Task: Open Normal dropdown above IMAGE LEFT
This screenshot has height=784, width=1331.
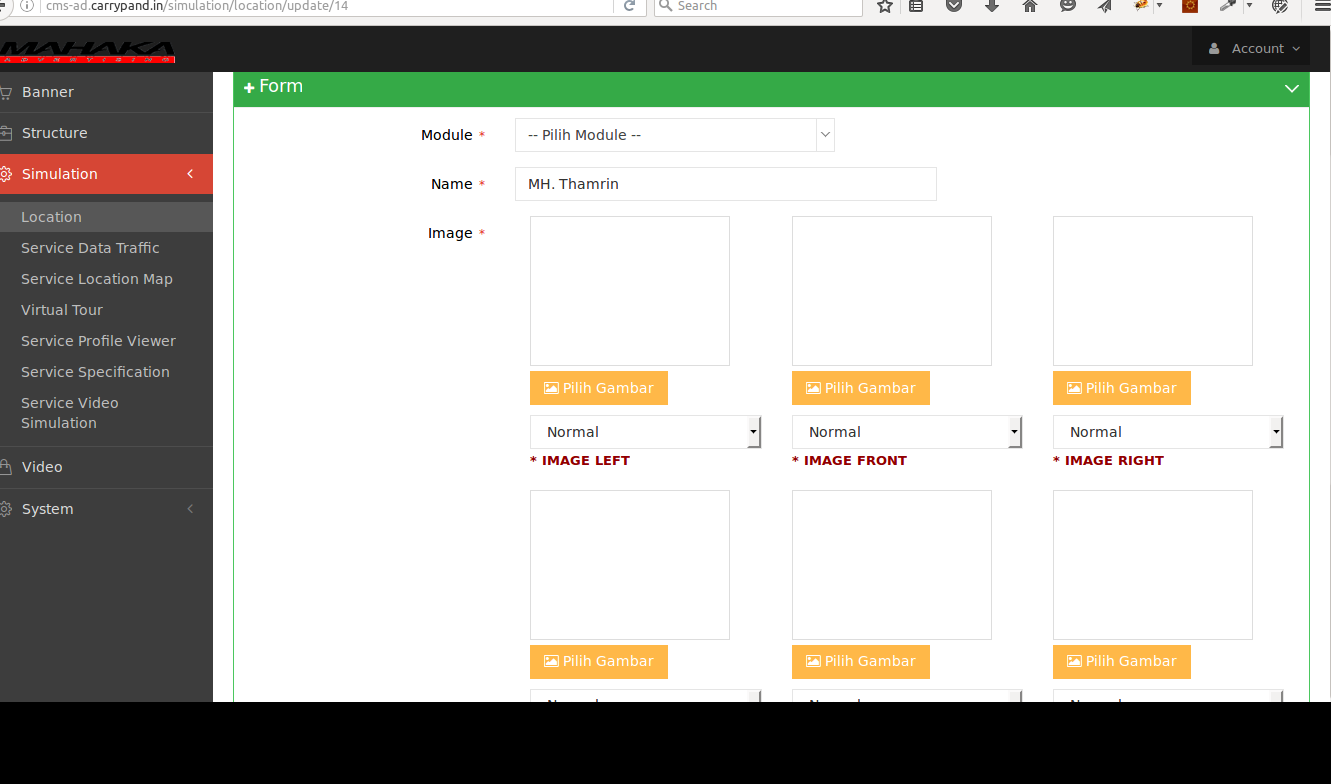Action: point(645,432)
